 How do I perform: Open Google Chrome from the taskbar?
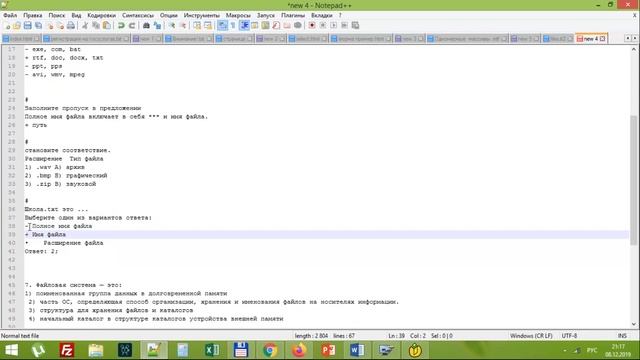(270, 351)
